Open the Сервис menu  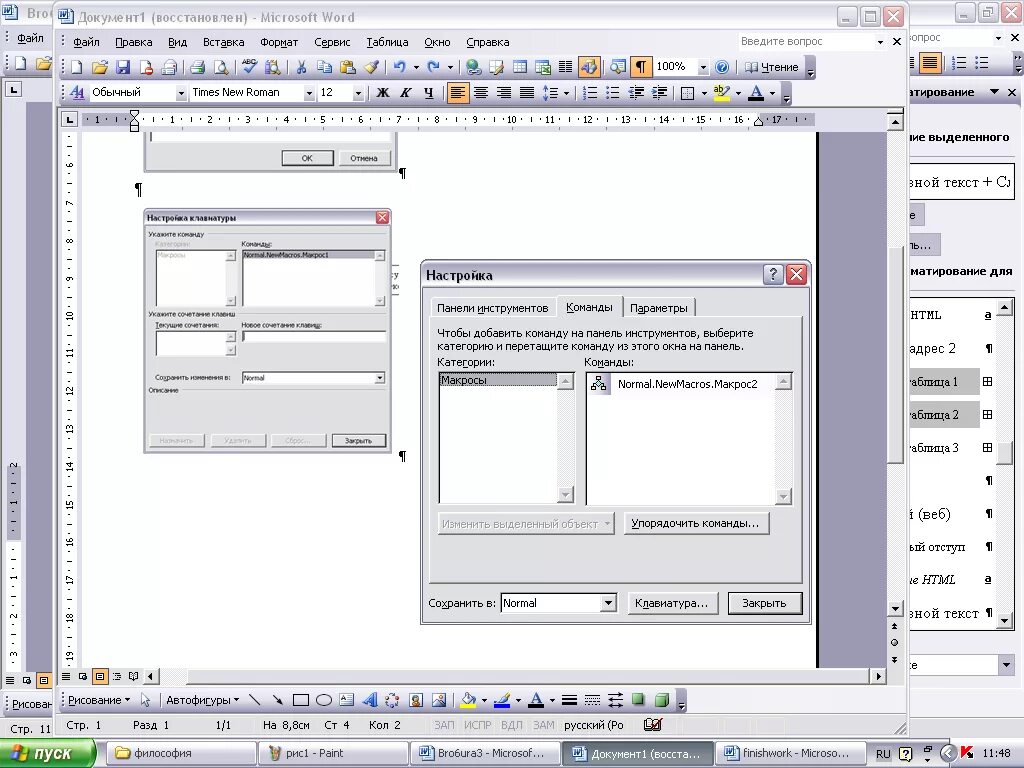coord(332,42)
